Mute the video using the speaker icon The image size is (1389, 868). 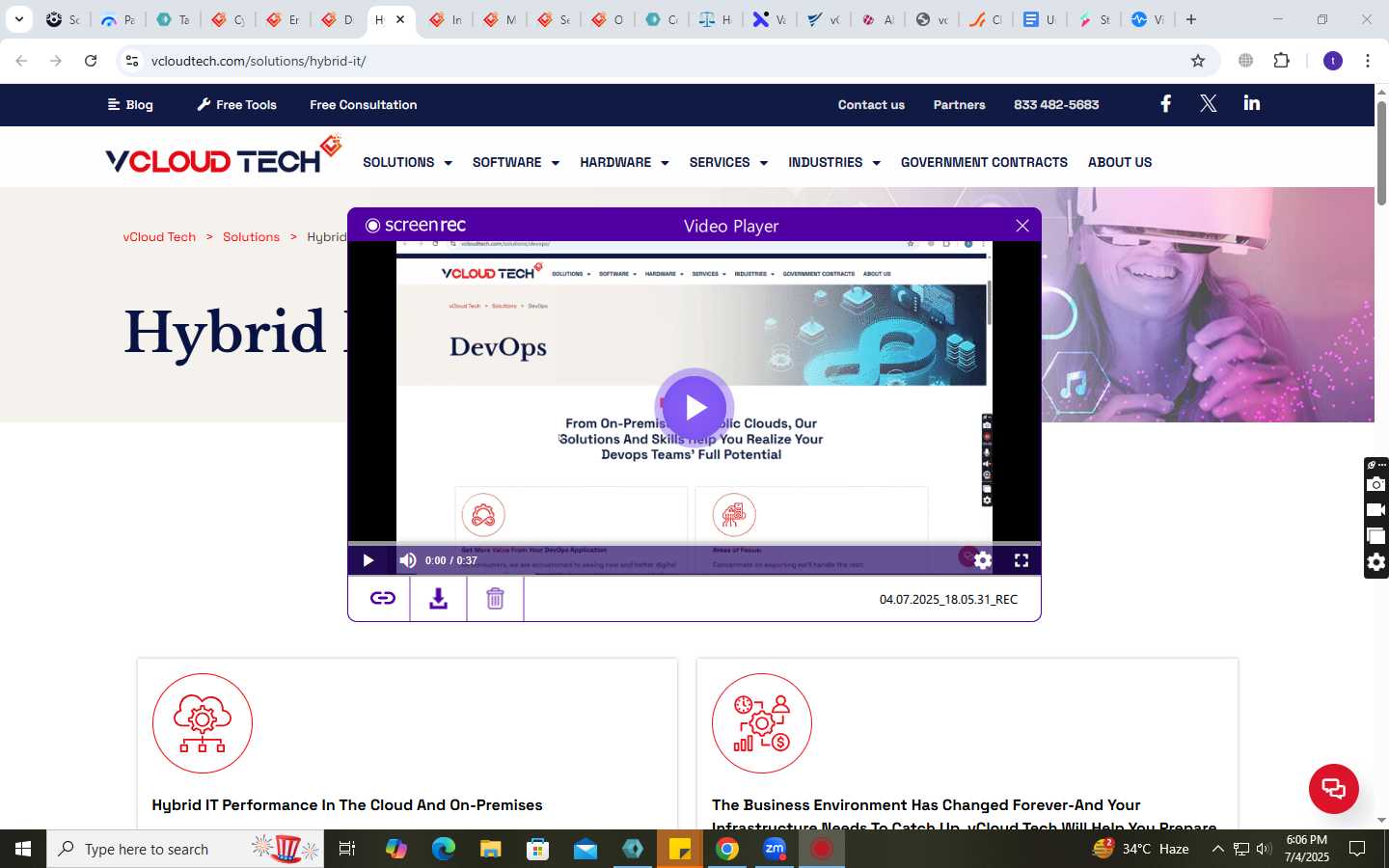(408, 560)
